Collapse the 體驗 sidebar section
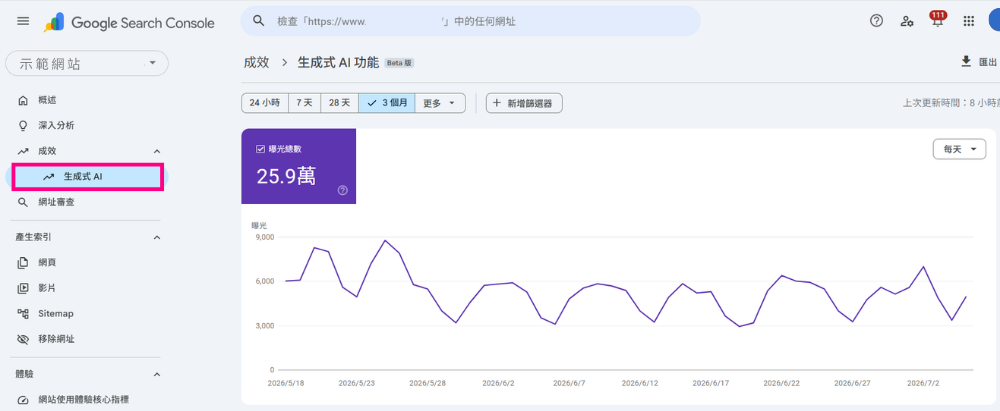The width and height of the screenshot is (1000, 411). click(157, 375)
